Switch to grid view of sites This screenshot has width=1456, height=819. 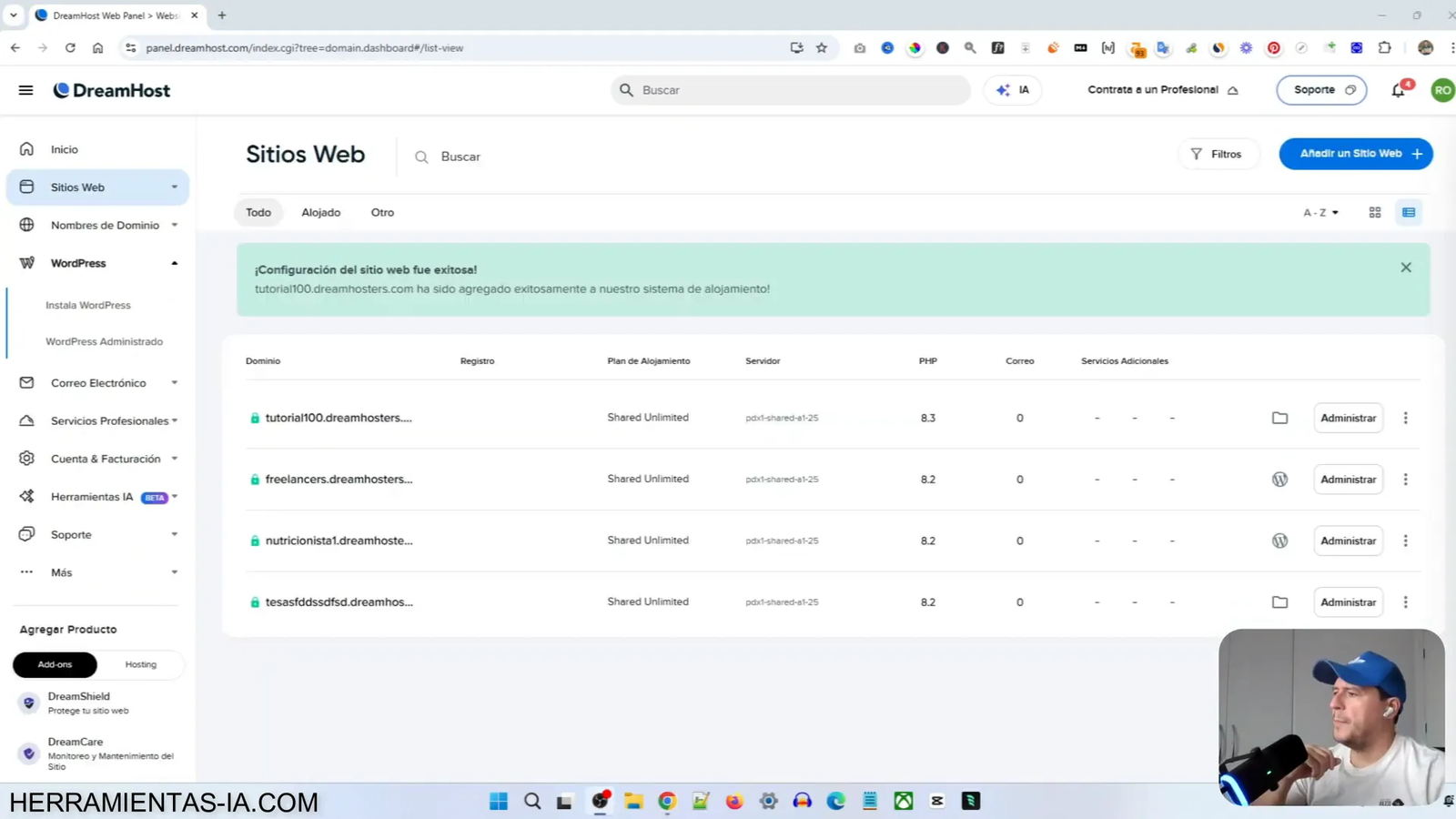tap(1374, 211)
